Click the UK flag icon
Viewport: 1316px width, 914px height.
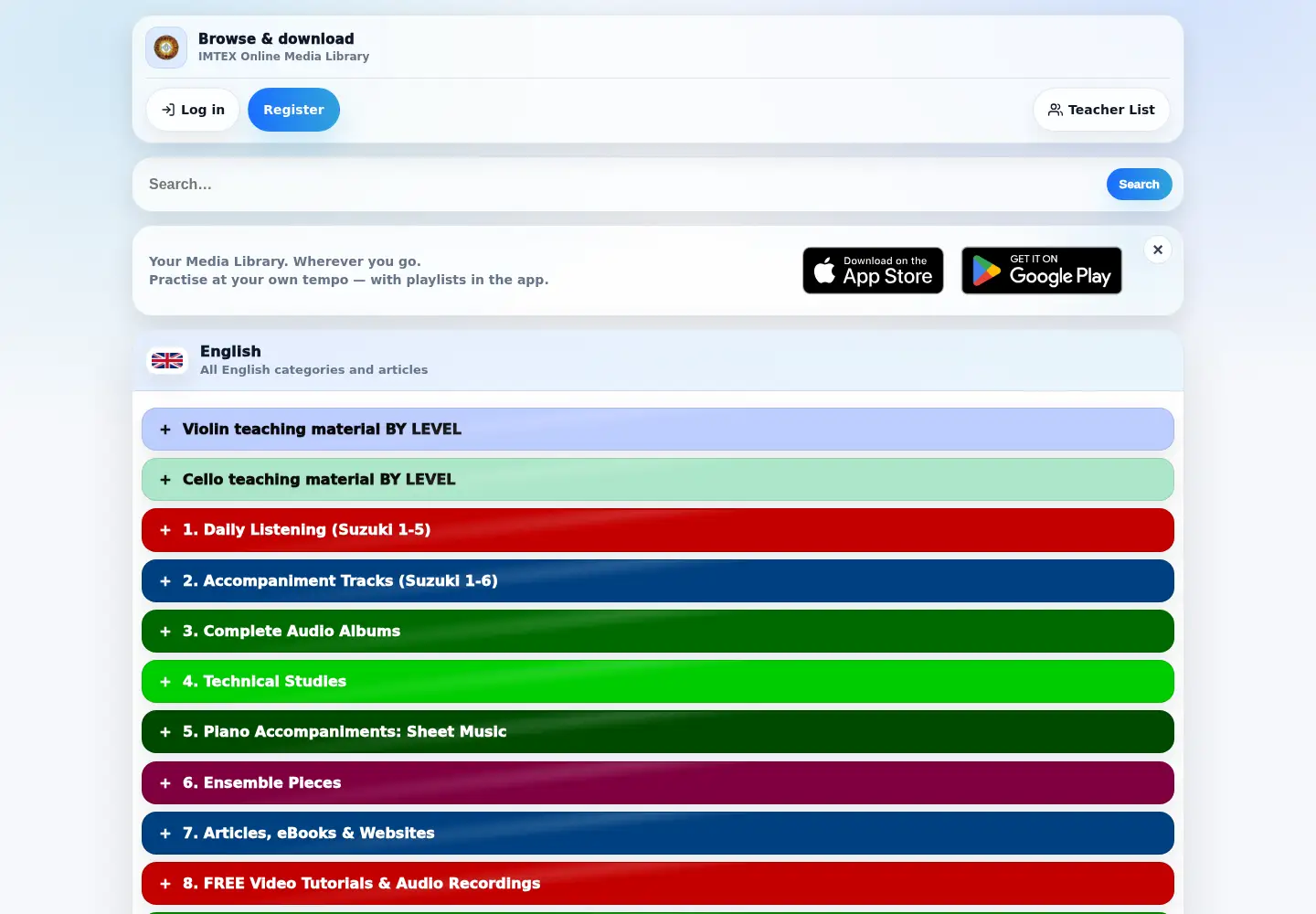tap(167, 360)
